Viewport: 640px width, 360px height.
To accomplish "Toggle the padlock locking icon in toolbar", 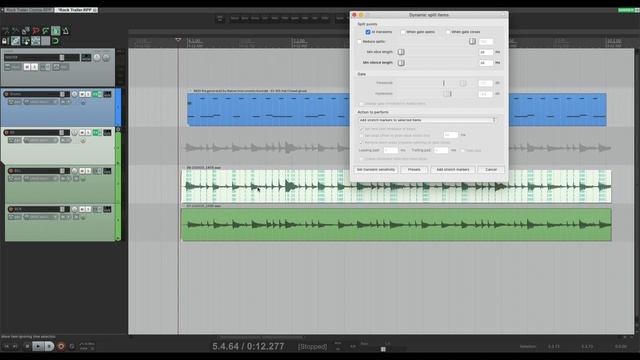I will (5, 41).
